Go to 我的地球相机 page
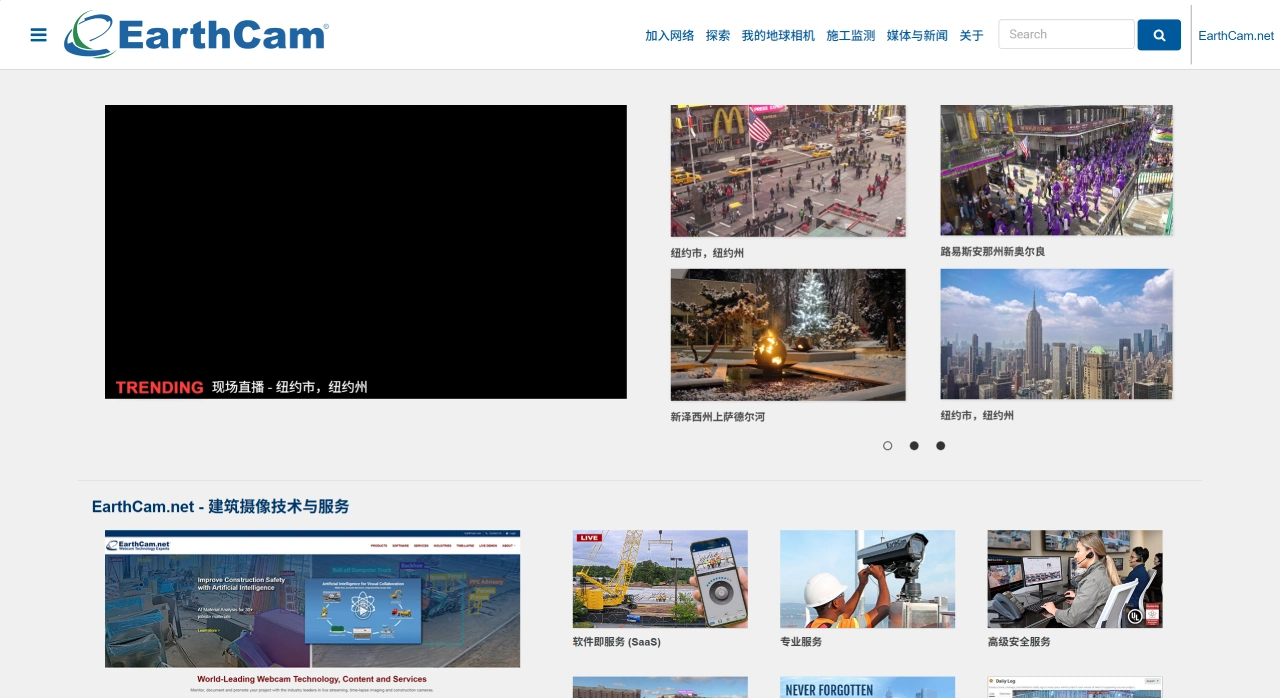This screenshot has height=698, width=1280. [x=778, y=35]
